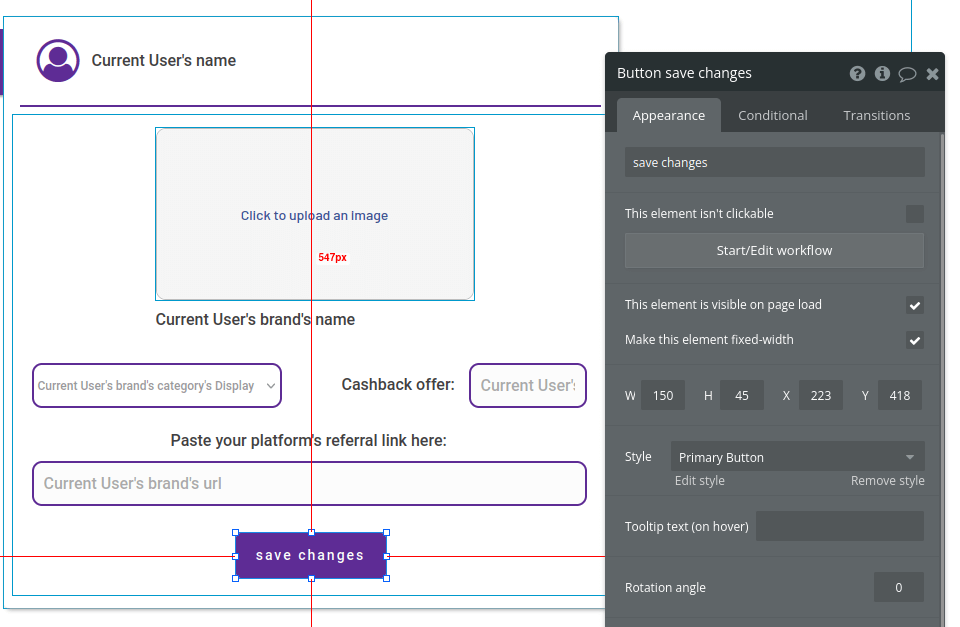View element info via the info icon
The height and width of the screenshot is (627, 960).
[x=882, y=73]
